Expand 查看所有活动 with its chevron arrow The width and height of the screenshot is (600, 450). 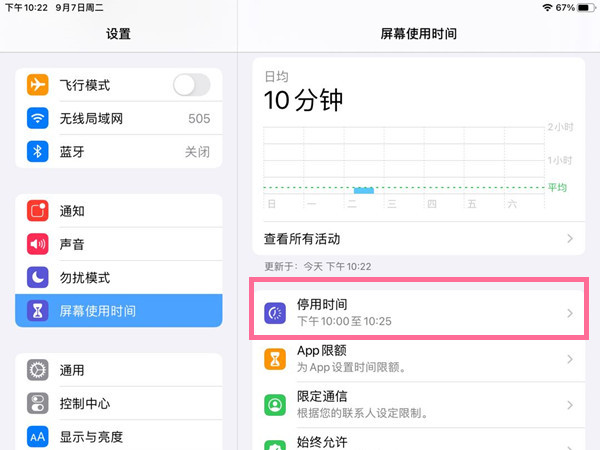coord(570,239)
